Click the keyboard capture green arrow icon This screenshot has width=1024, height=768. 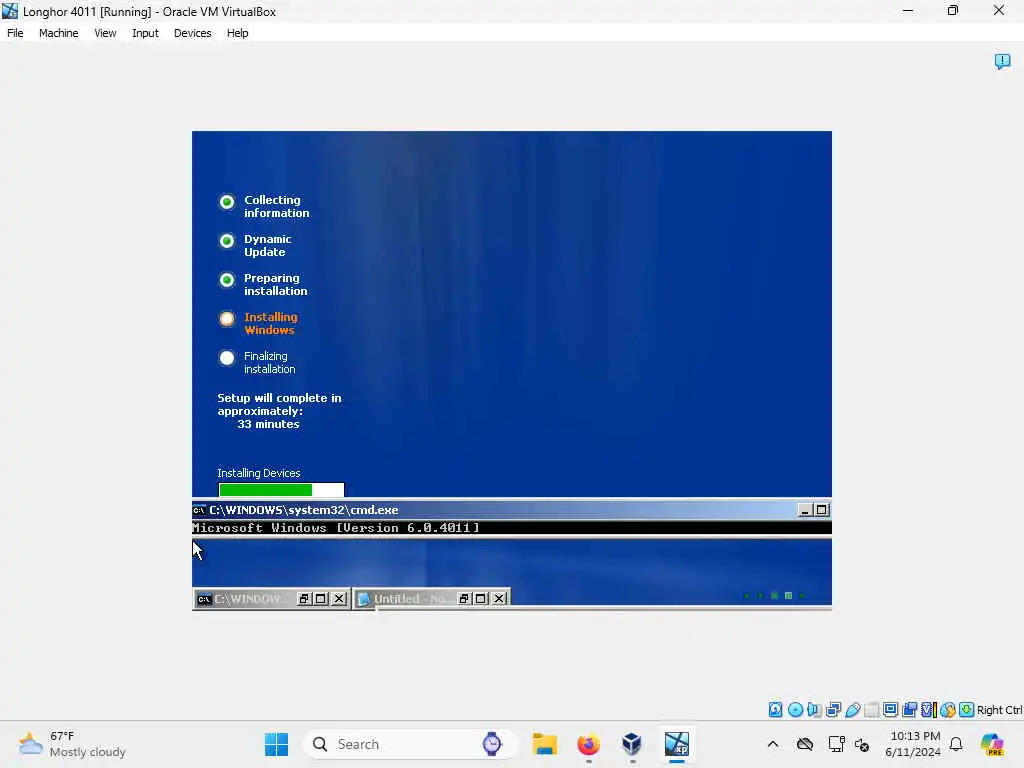(x=967, y=710)
